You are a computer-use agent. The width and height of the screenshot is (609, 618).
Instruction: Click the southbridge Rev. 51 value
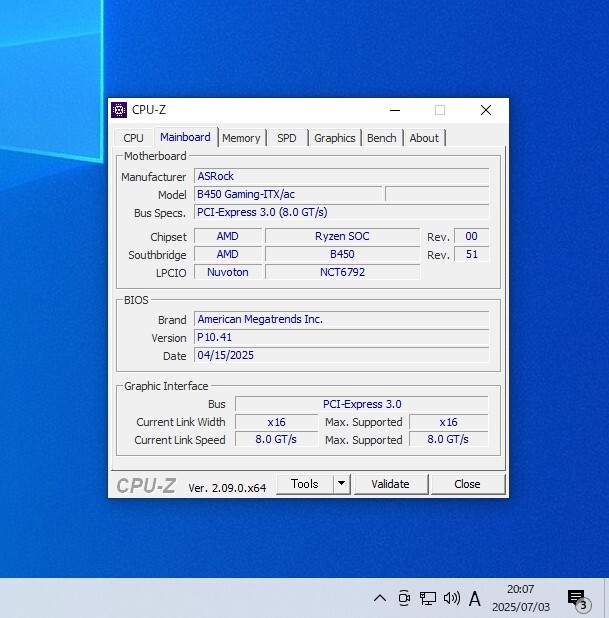point(471,254)
